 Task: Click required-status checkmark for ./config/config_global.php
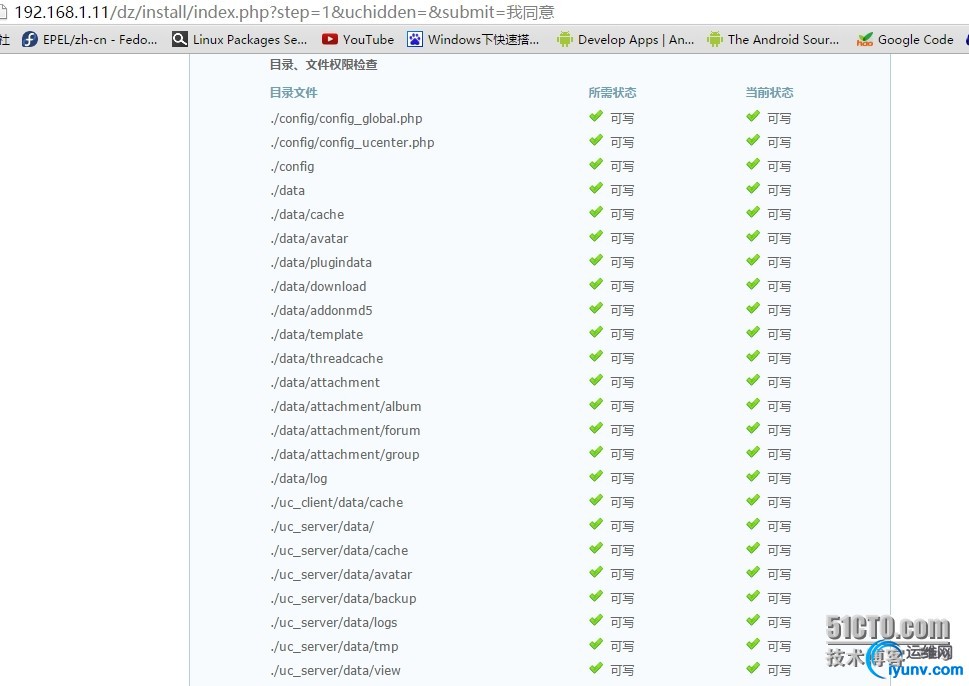[x=596, y=116]
